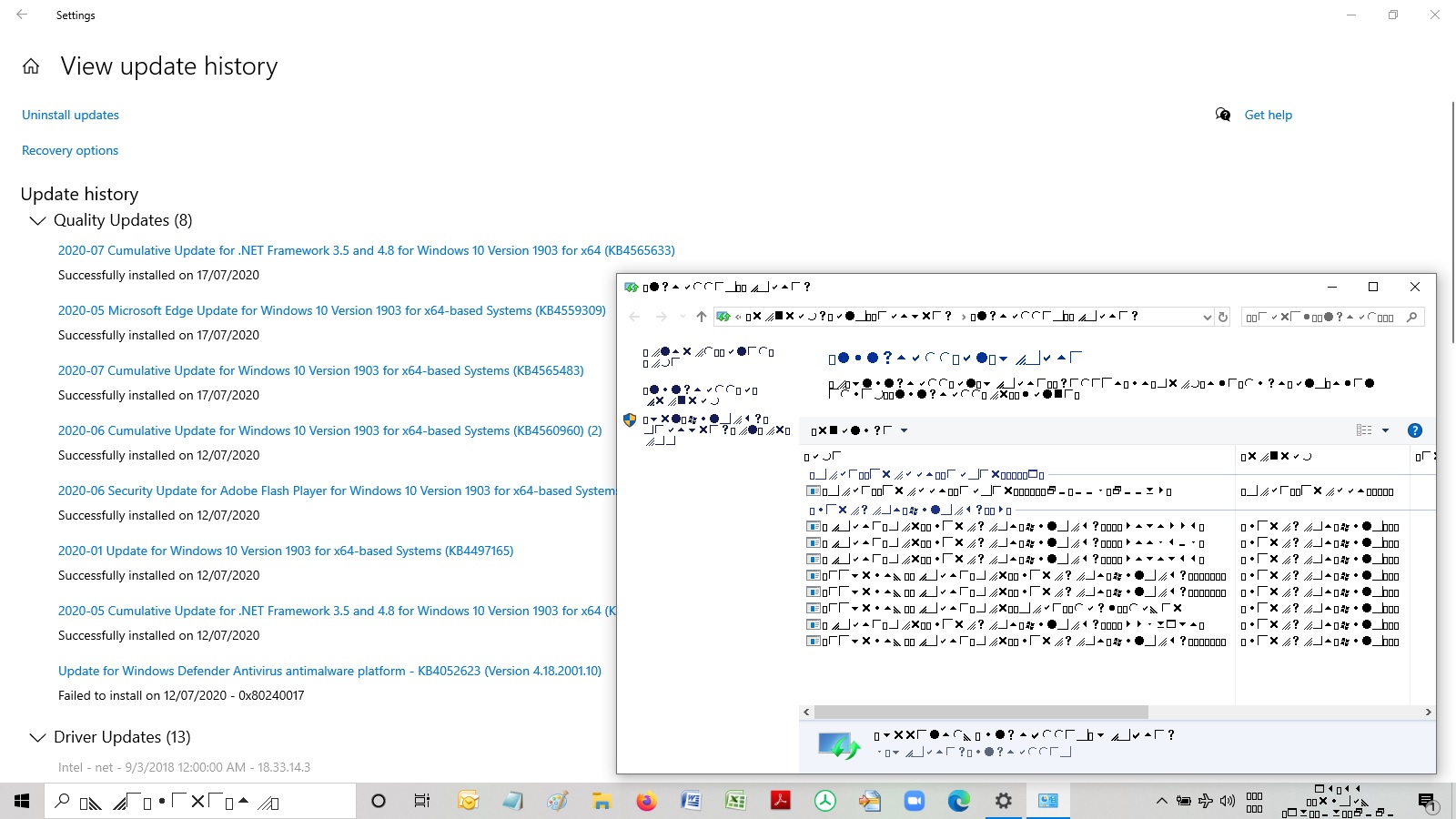
Task: Launch Paint from the taskbar
Action: [557, 801]
